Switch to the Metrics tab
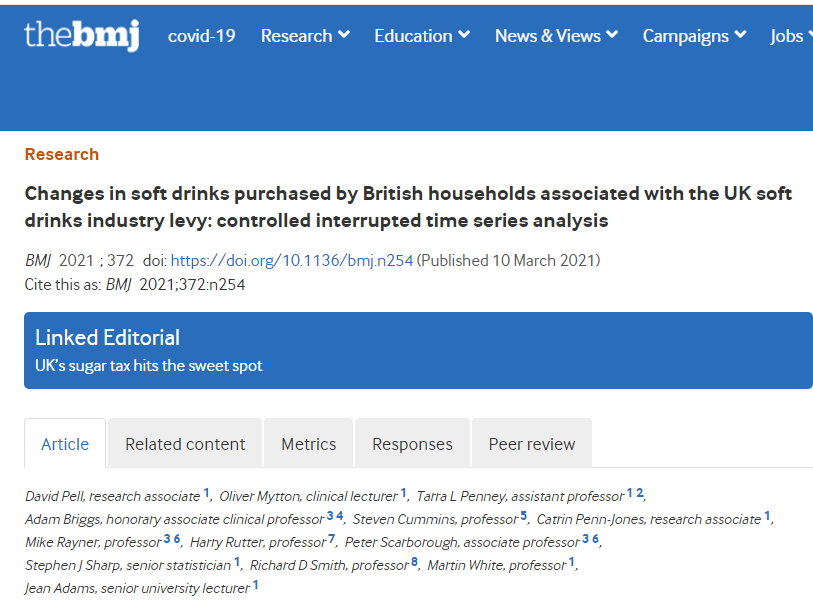Image resolution: width=813 pixels, height=603 pixels. pos(309,444)
